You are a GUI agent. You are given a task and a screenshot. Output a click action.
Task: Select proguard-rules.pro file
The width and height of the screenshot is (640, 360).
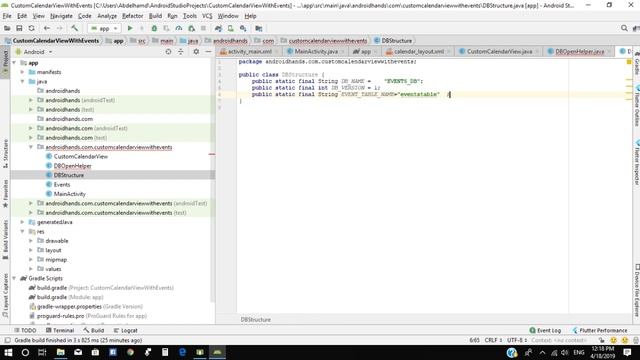(x=87, y=316)
